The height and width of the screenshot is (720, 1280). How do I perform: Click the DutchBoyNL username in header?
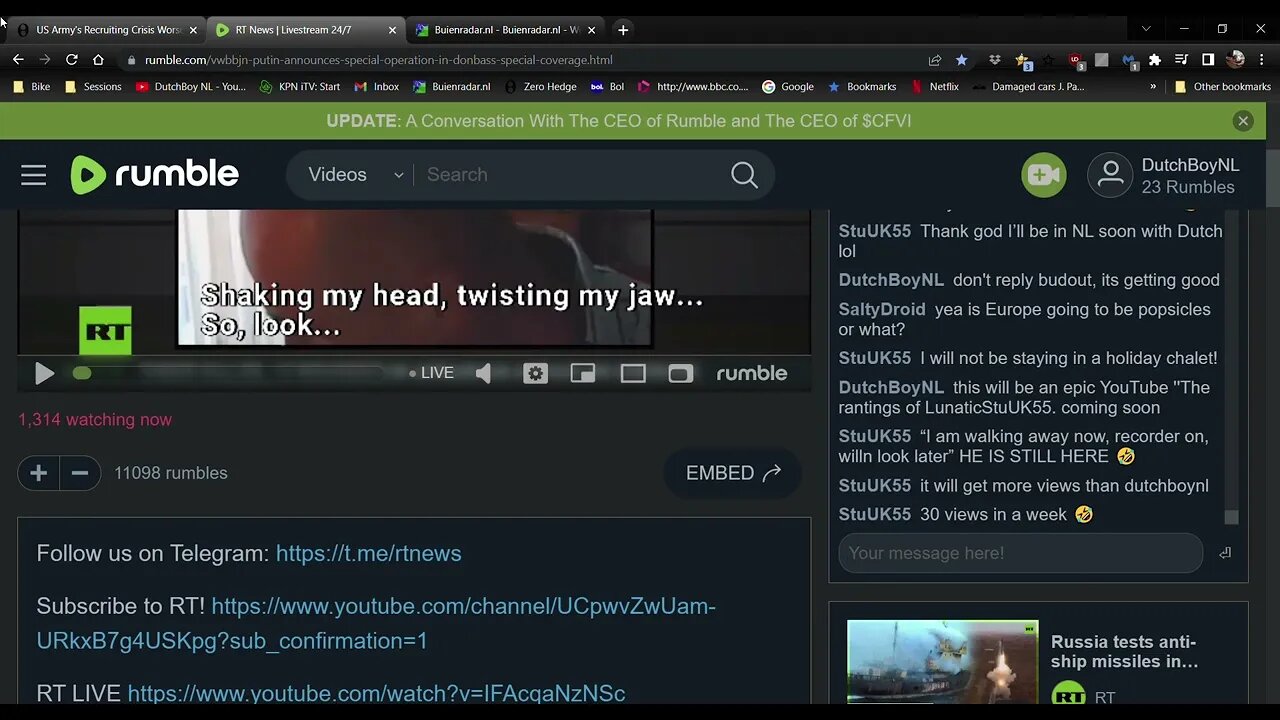point(1190,165)
